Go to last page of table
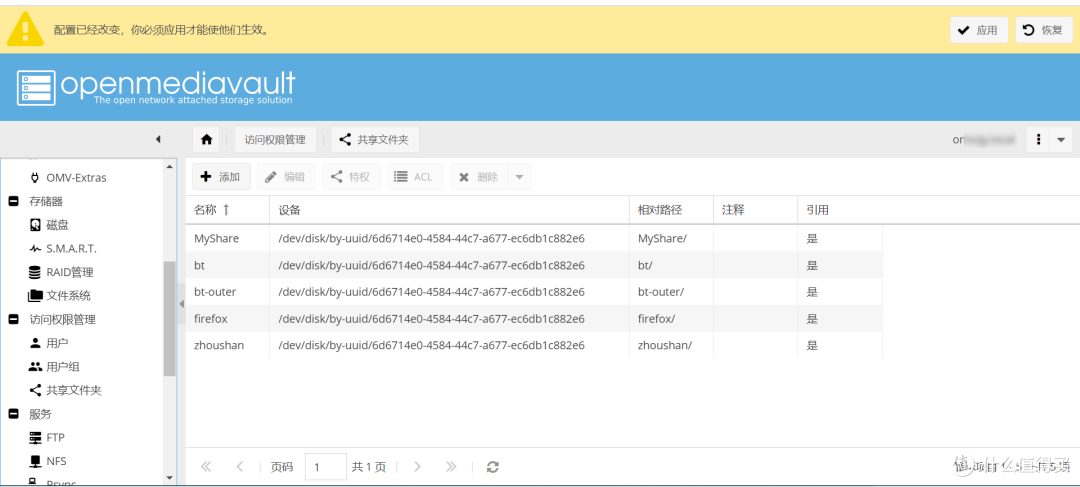The width and height of the screenshot is (1080, 487). (451, 466)
